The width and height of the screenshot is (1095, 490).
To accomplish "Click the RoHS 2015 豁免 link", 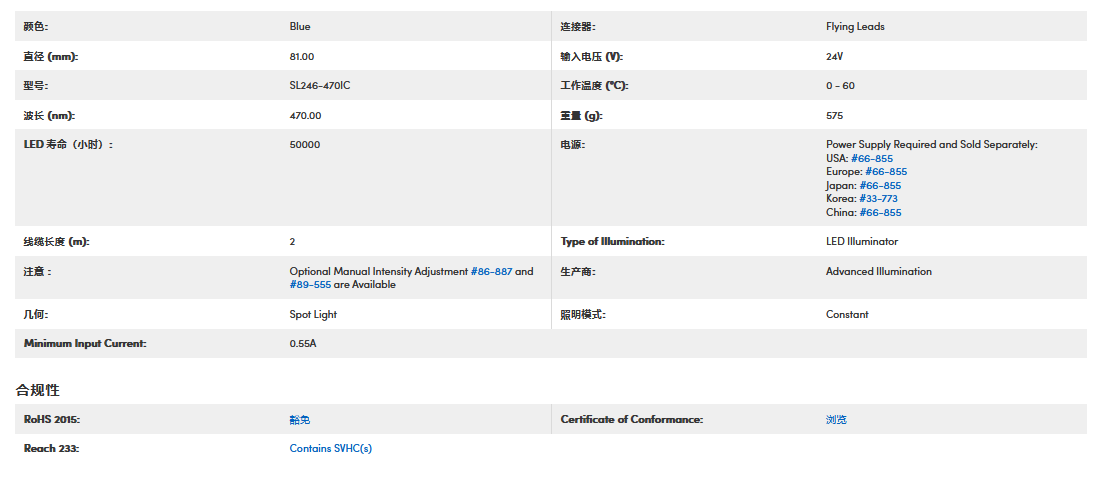I will [300, 420].
